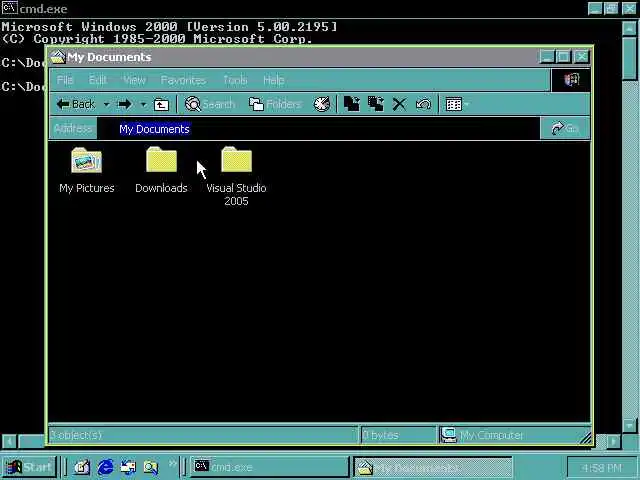Click cmd.exe horizontal scroll right arrow

pyautogui.click(x=613, y=441)
